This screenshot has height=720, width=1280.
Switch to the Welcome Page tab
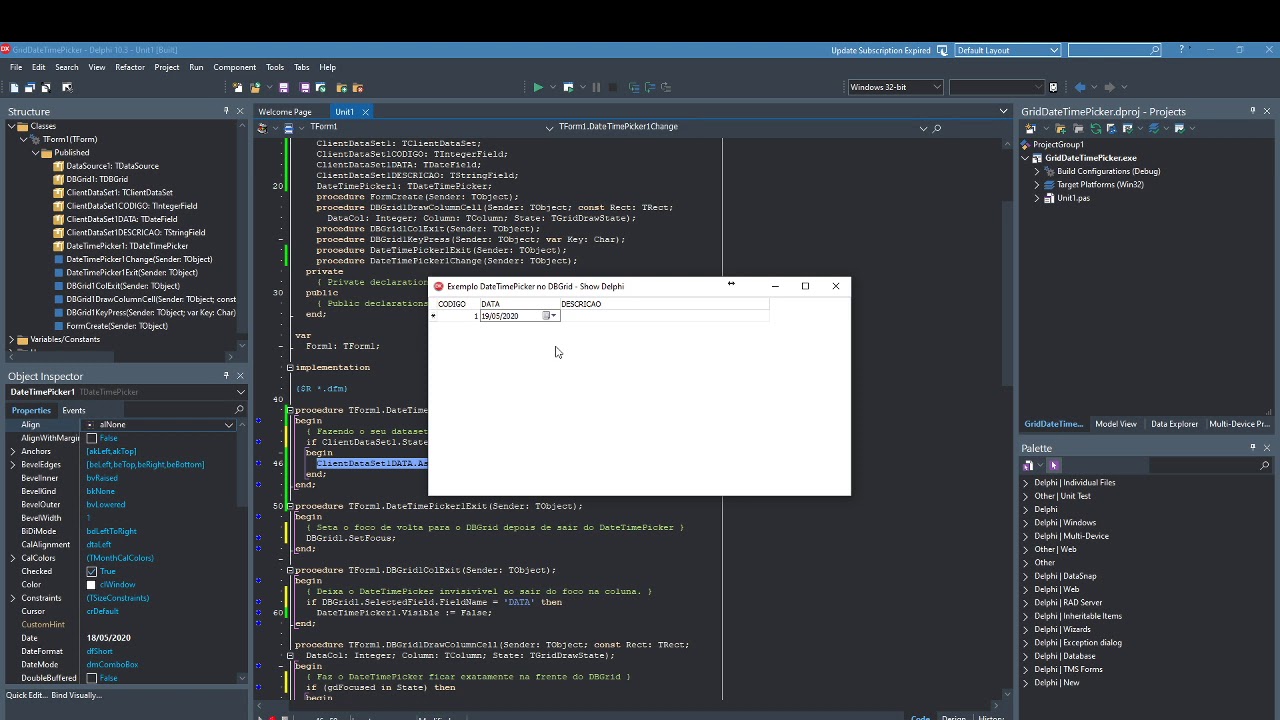click(x=285, y=112)
